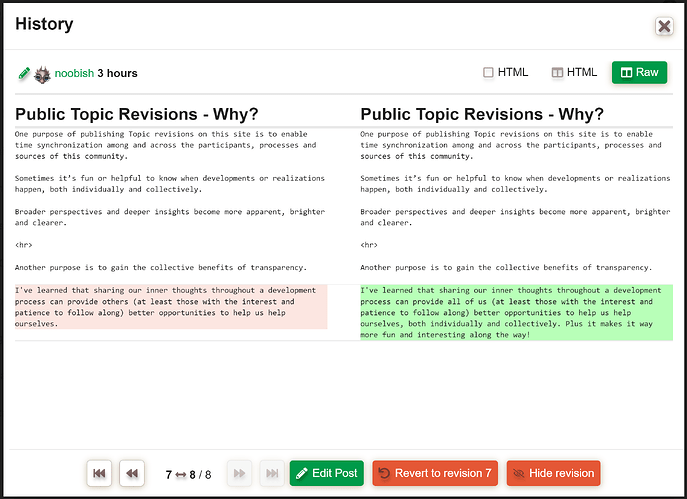Click the green pencil edit icon
The height and width of the screenshot is (499, 687).
[x=24, y=73]
